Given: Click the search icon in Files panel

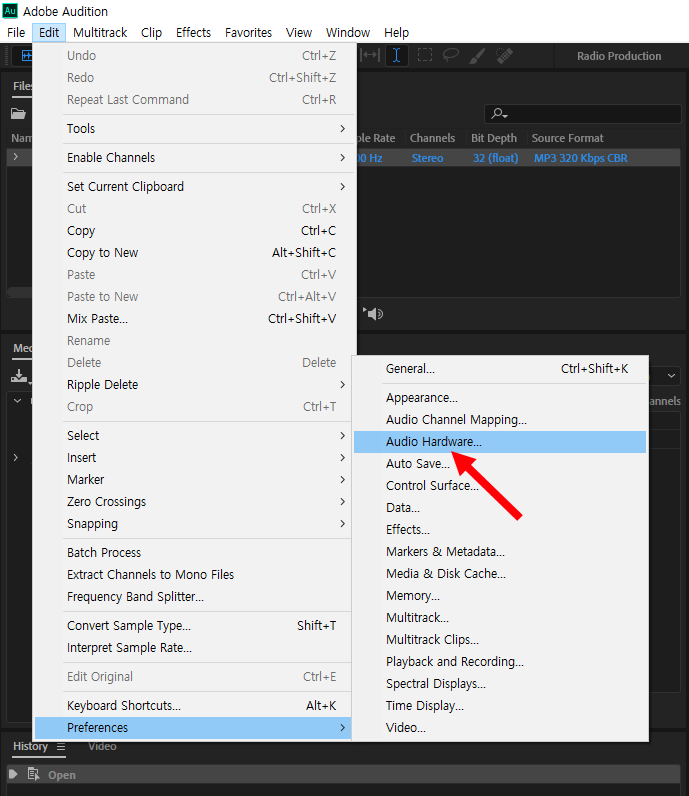Looking at the screenshot, I should [x=499, y=114].
